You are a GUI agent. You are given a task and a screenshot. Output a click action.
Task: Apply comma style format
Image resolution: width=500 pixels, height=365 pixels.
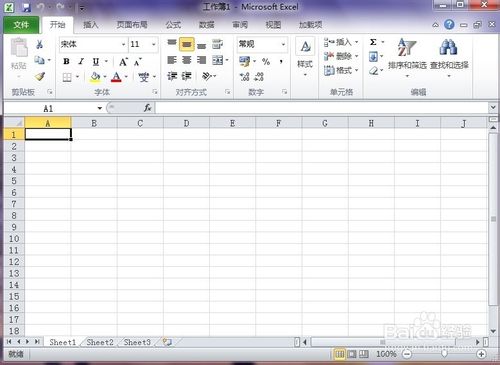click(281, 61)
